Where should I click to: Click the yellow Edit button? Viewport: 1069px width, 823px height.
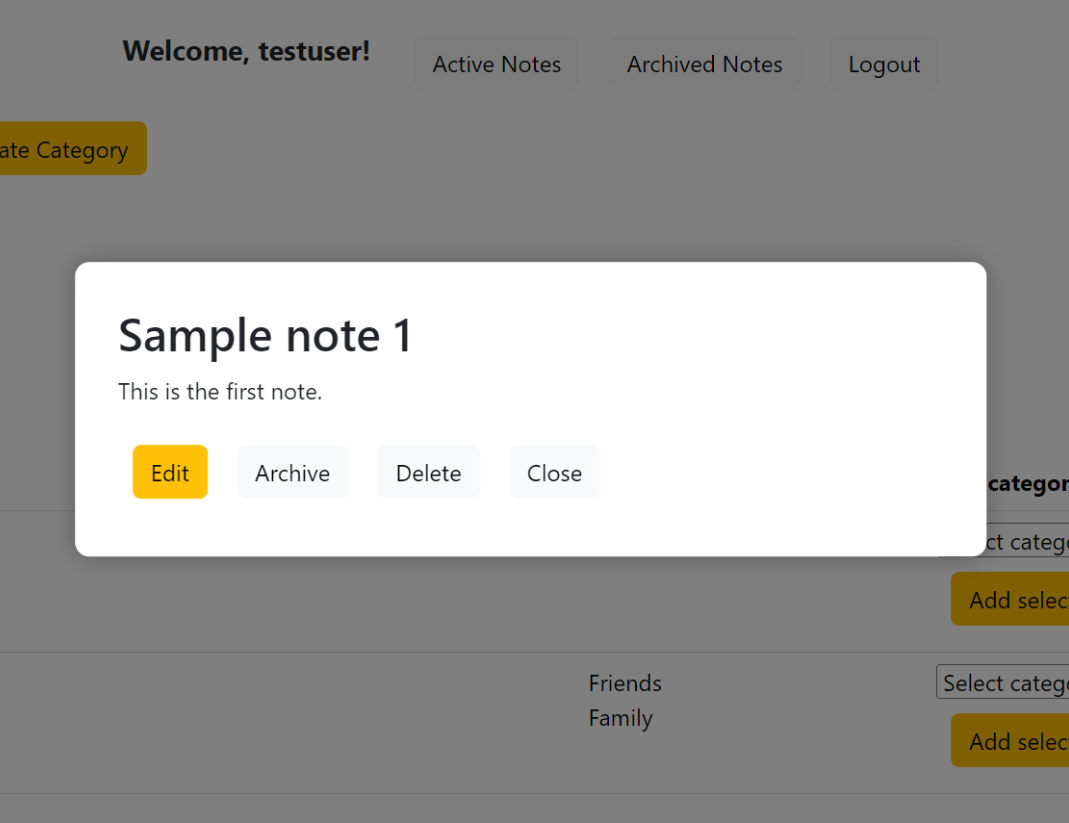coord(170,472)
